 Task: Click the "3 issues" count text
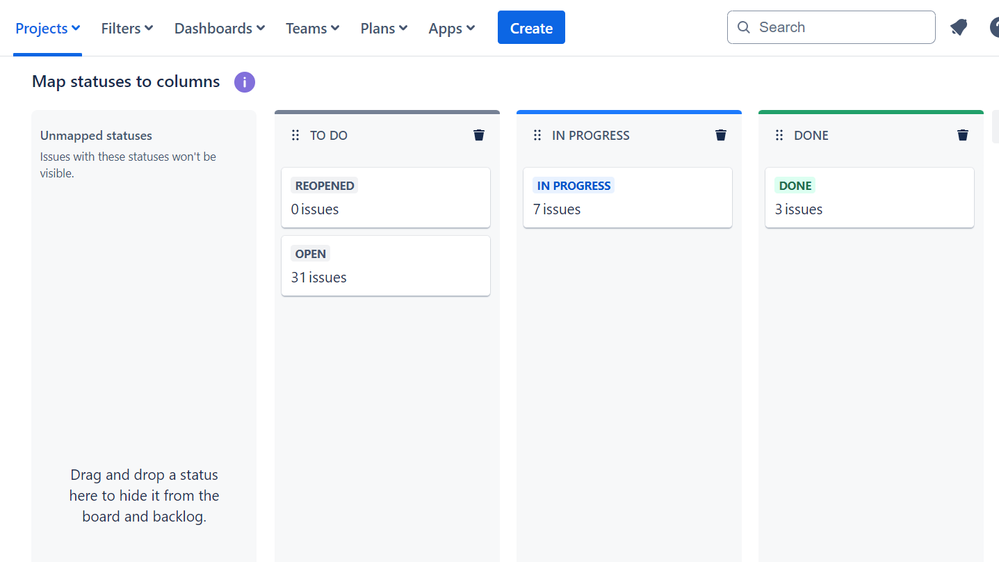tap(798, 209)
